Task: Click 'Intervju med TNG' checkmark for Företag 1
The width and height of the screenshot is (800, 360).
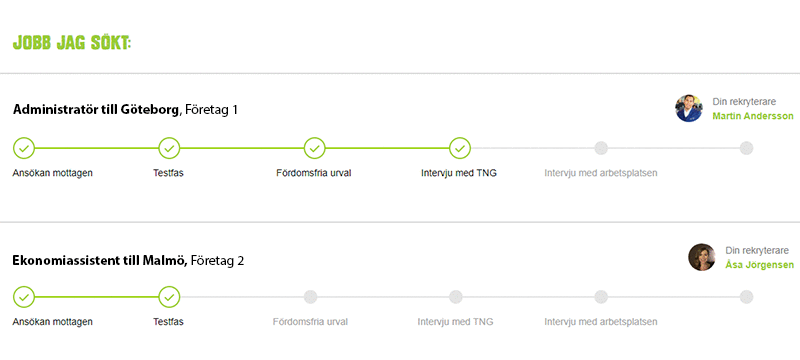Action: 460,148
